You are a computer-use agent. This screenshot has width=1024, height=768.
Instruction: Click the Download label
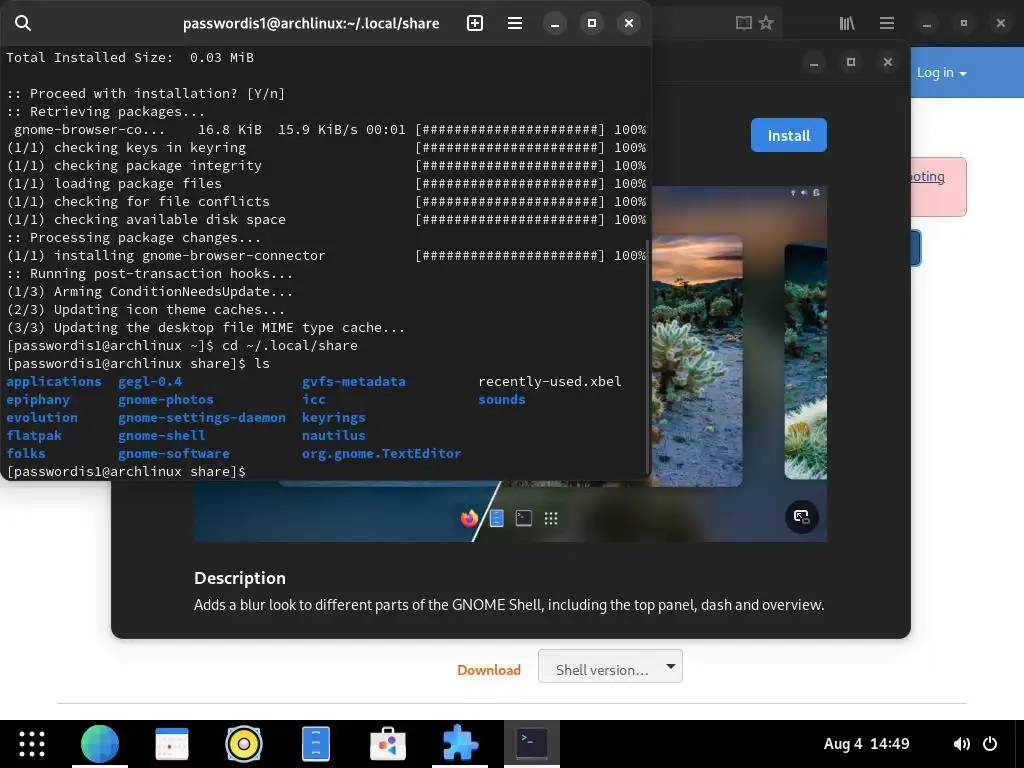[488, 670]
